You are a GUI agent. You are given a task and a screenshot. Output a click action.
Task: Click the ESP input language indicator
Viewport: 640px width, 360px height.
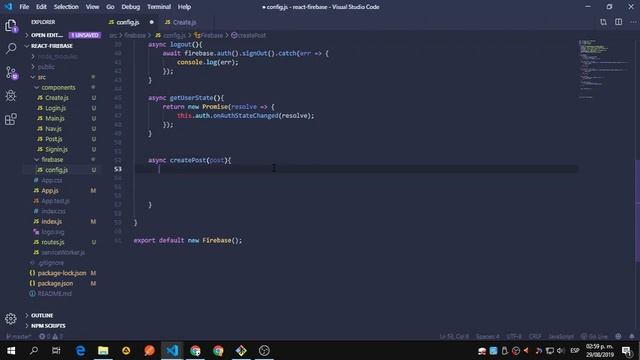[575, 351]
